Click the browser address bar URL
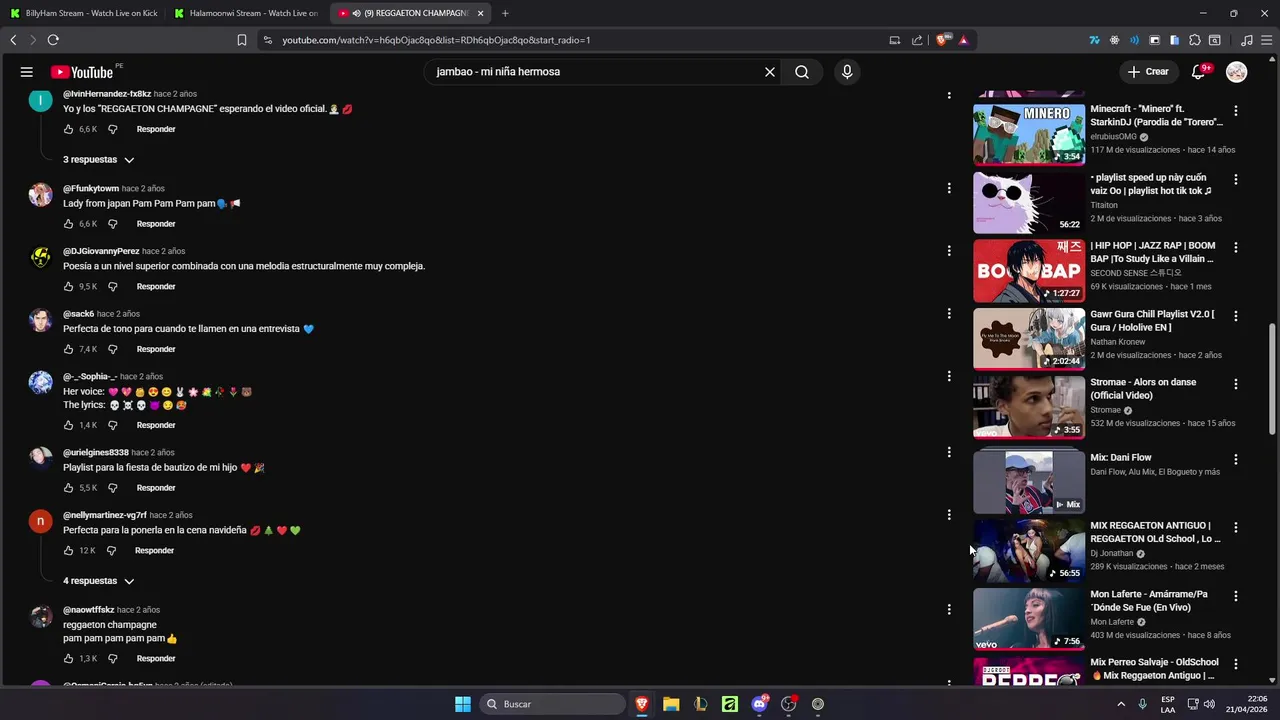1280x720 pixels. coord(436,40)
